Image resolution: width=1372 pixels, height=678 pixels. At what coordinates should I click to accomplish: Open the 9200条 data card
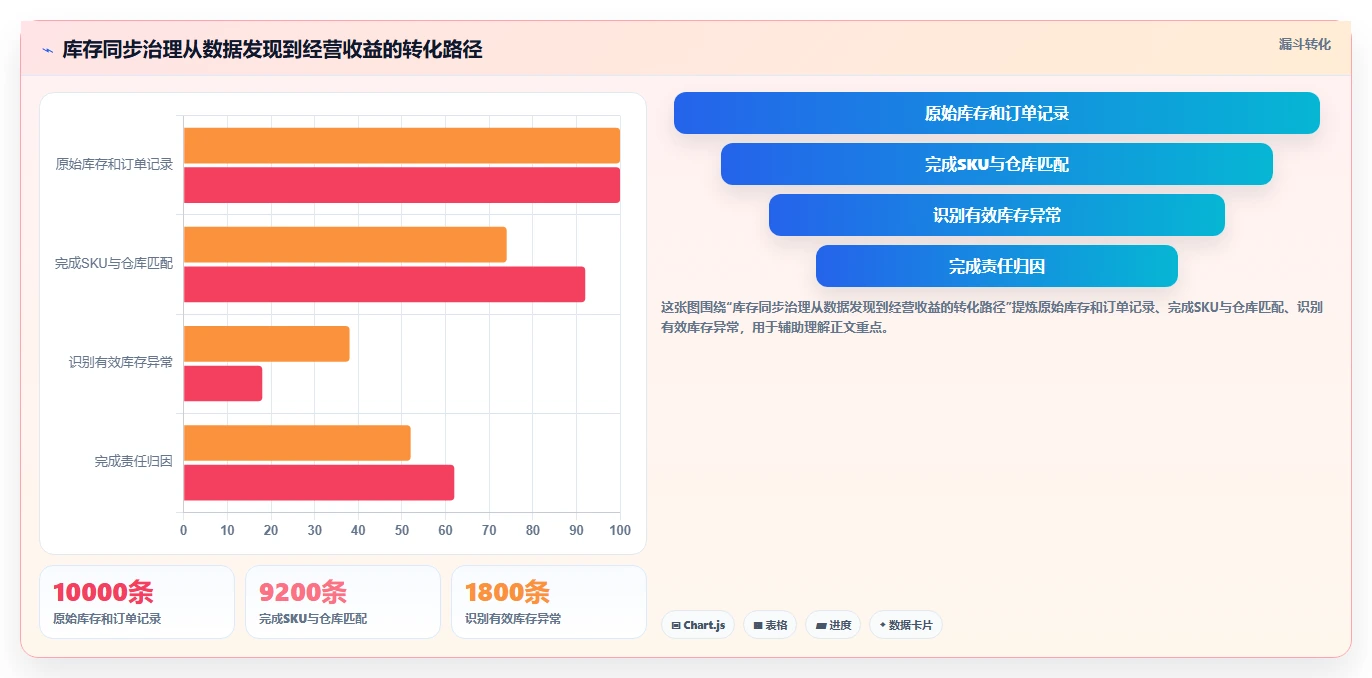343,602
